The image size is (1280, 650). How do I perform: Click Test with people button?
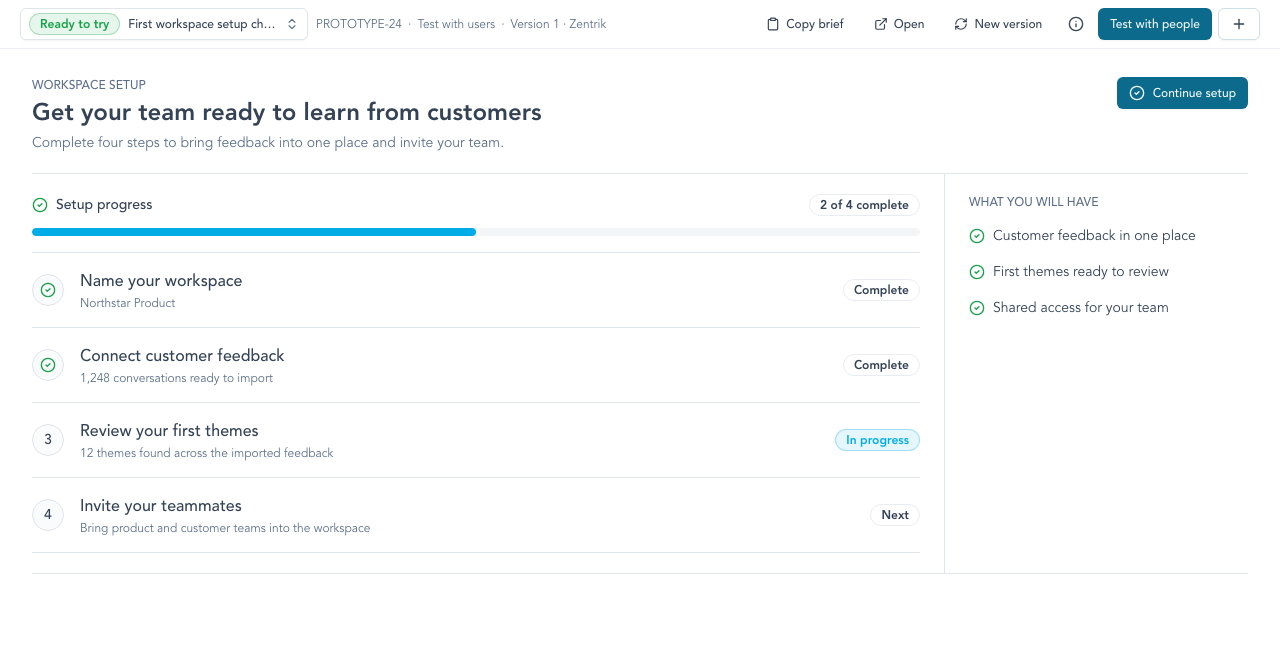click(1155, 24)
